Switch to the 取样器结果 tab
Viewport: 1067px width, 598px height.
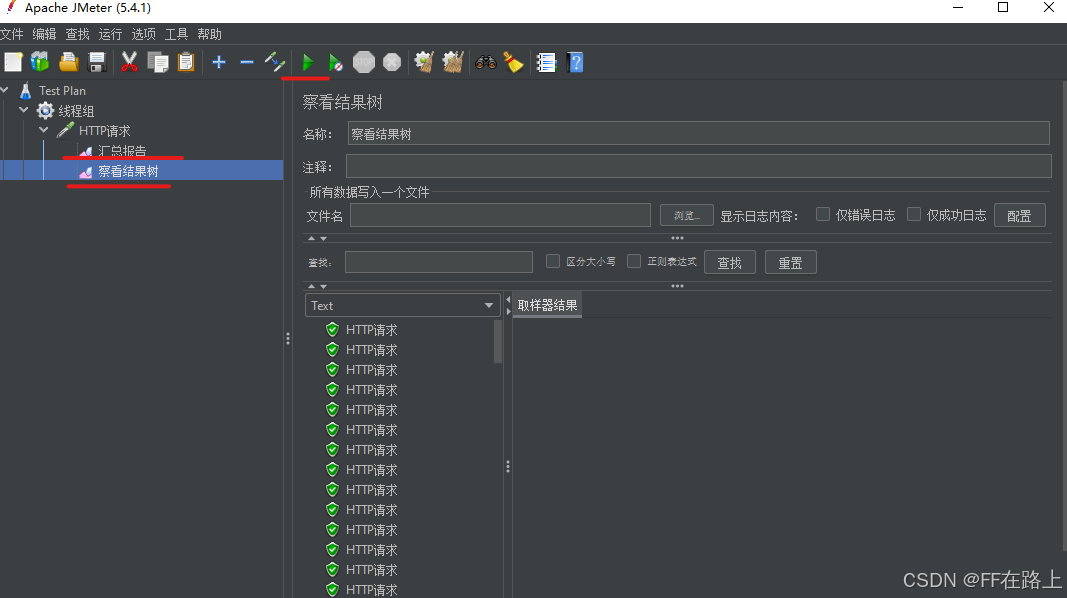(547, 305)
